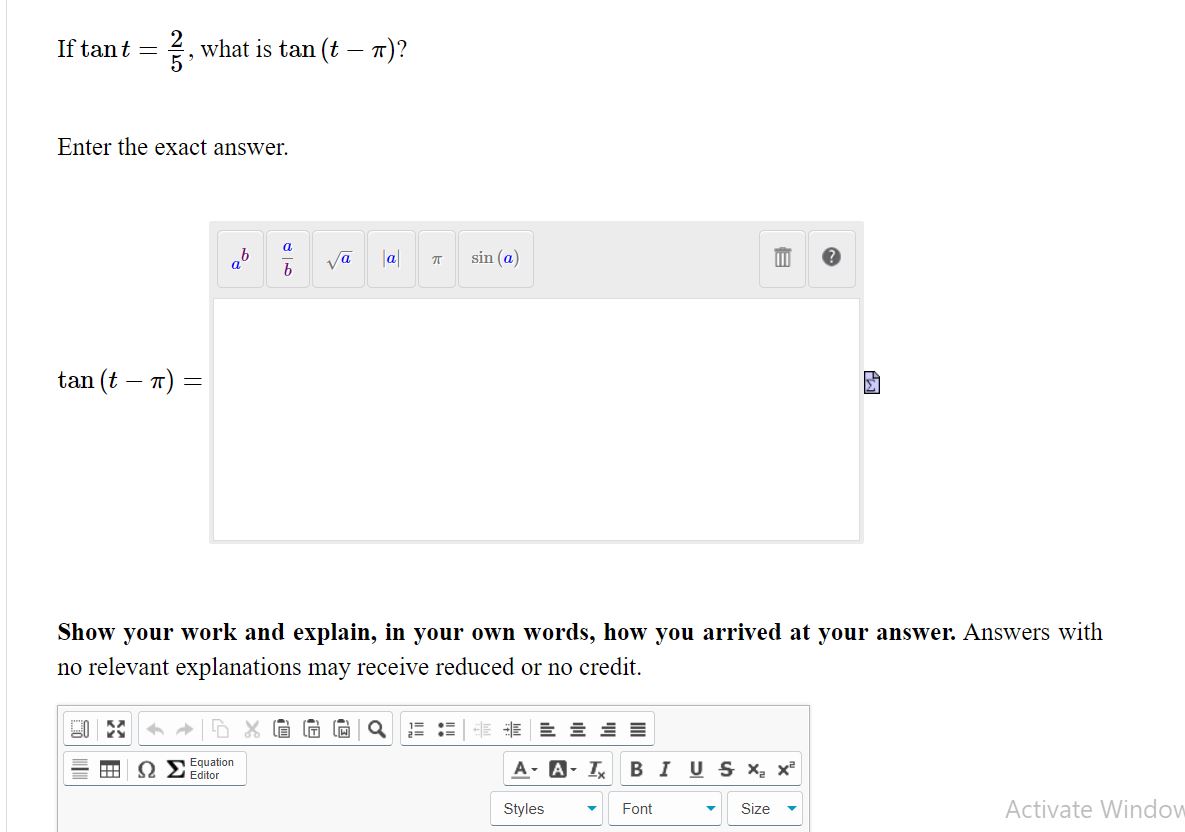Insert an exponent using the a^b button

pos(240,258)
